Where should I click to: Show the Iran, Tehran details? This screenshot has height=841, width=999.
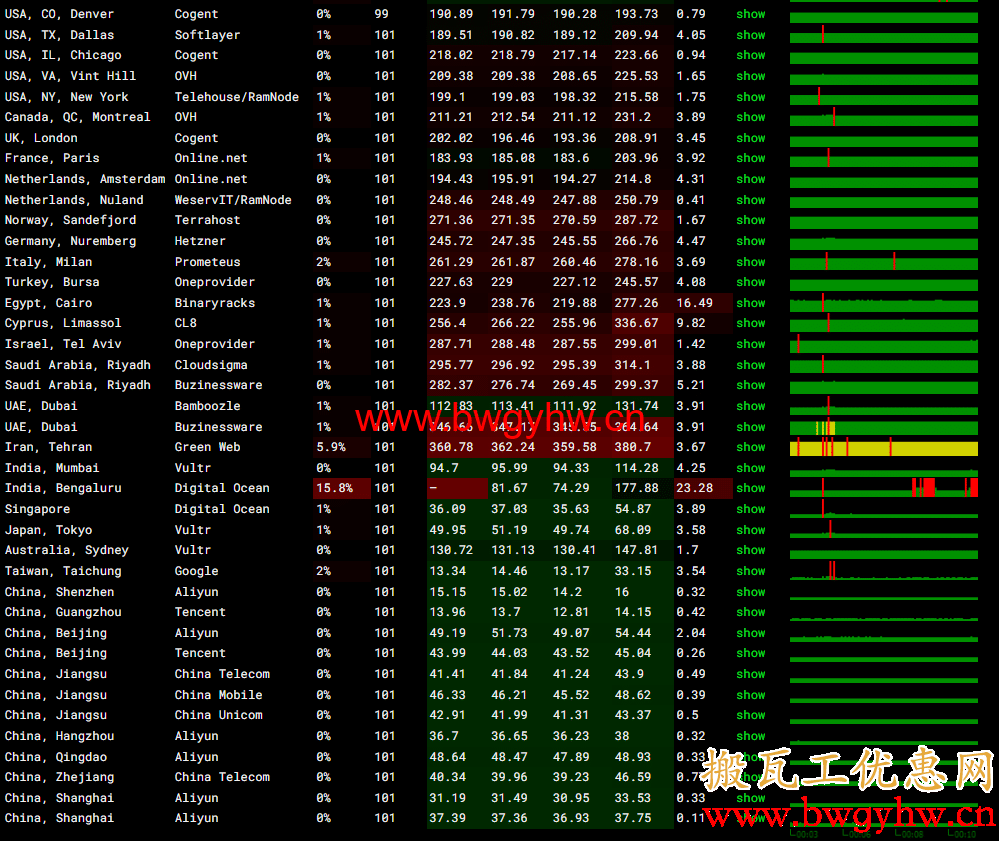751,447
